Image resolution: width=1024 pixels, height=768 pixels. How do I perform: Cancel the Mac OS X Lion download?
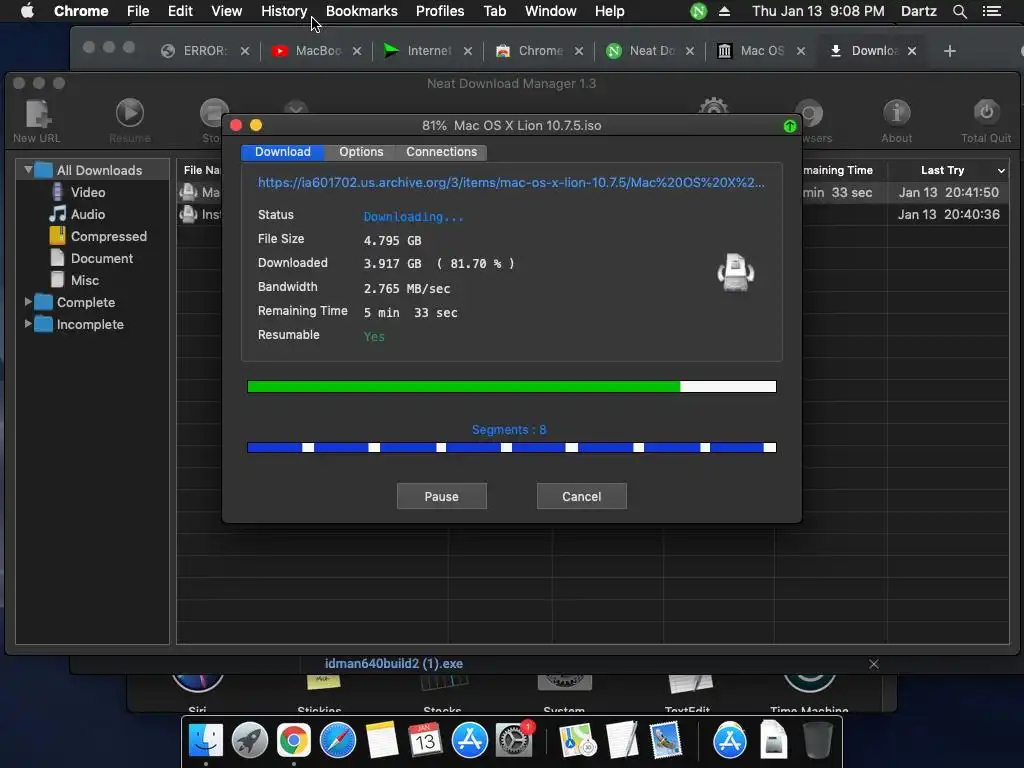(581, 496)
